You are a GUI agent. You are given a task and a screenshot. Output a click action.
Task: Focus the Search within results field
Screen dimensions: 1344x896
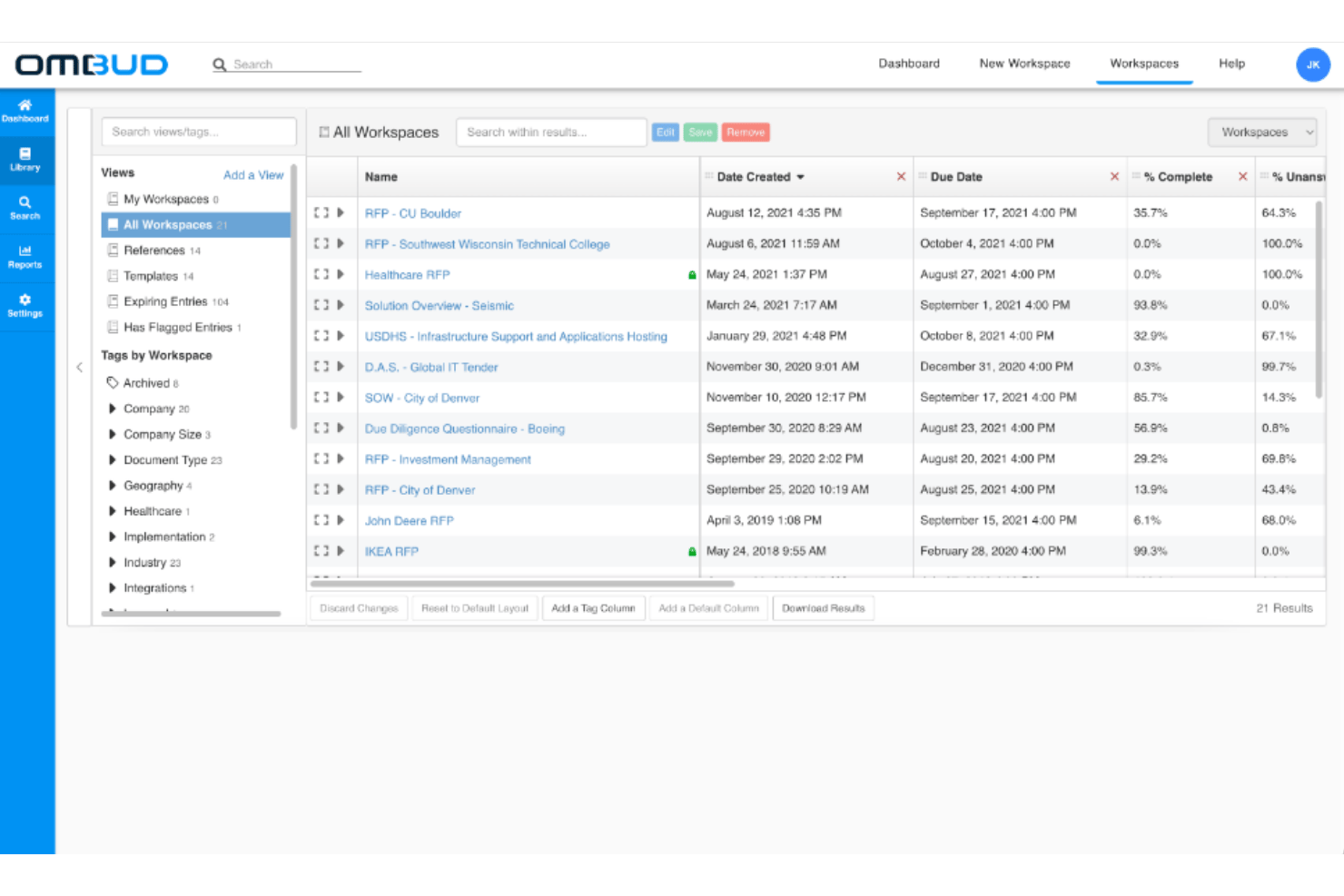click(551, 133)
